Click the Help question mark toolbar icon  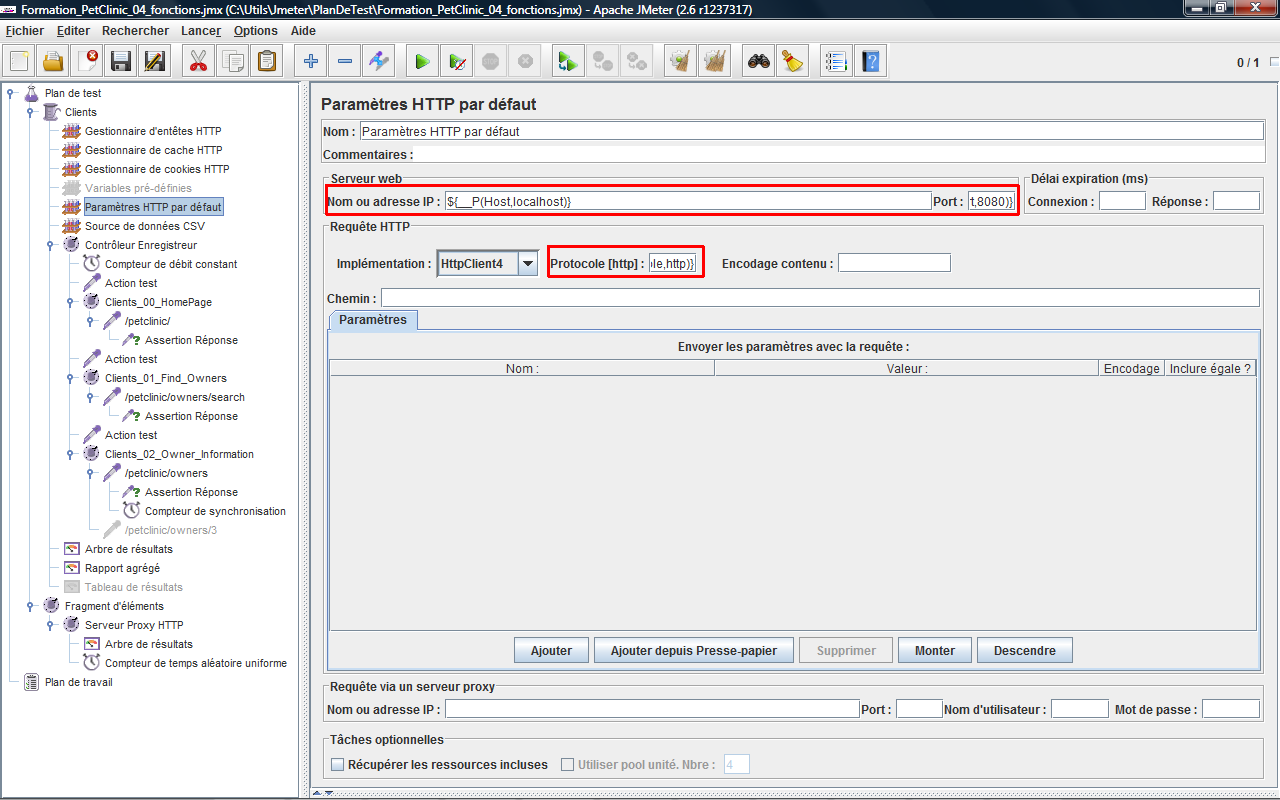click(870, 62)
